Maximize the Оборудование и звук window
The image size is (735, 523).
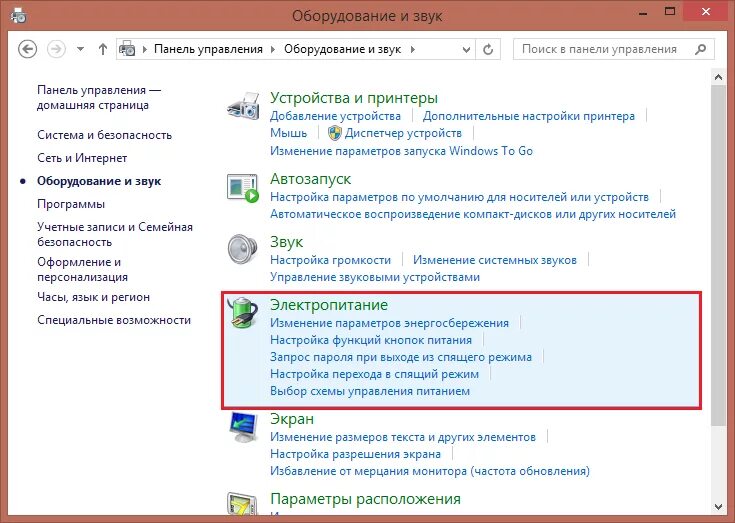pos(670,12)
